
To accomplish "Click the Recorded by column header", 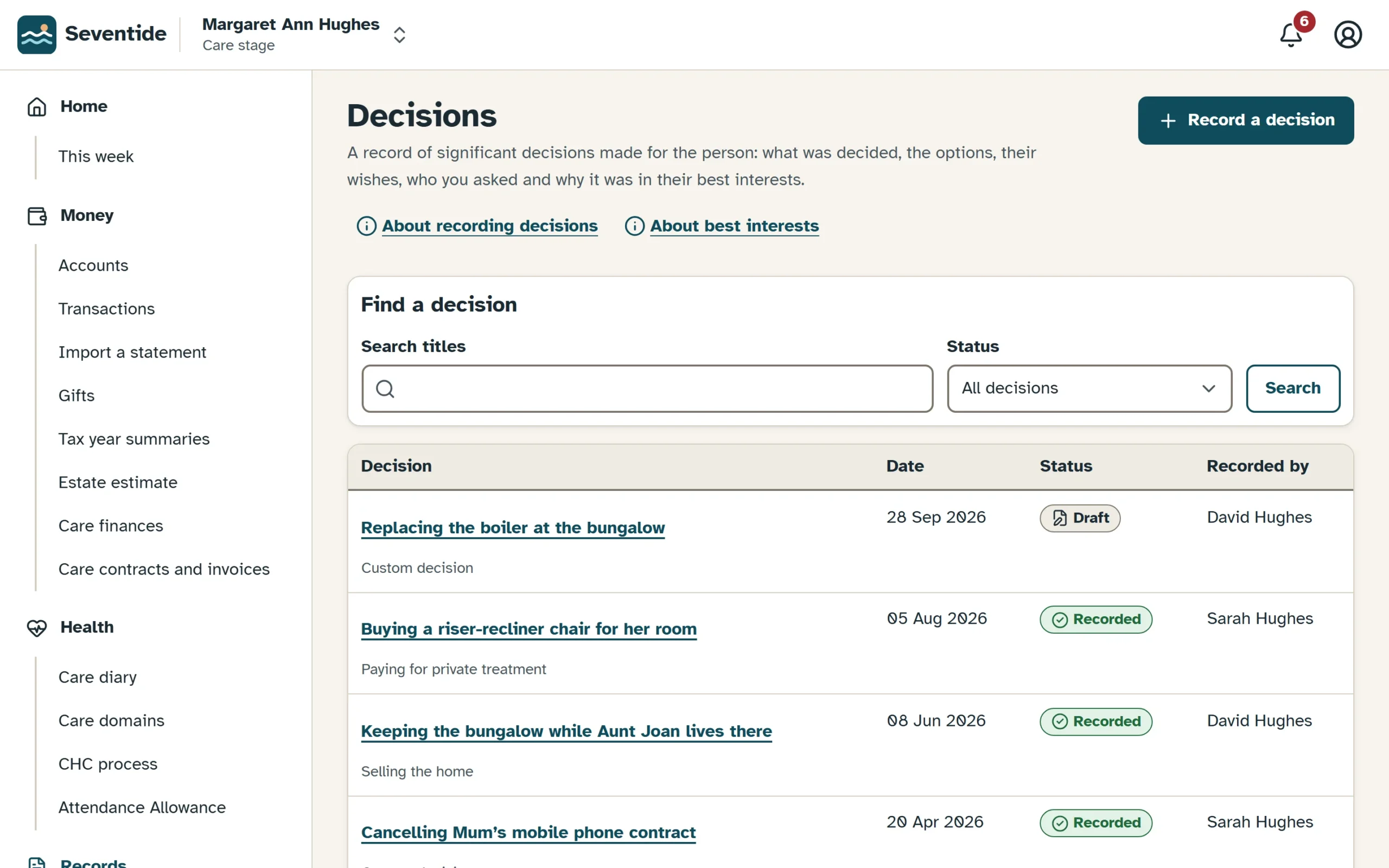I will (x=1257, y=466).
